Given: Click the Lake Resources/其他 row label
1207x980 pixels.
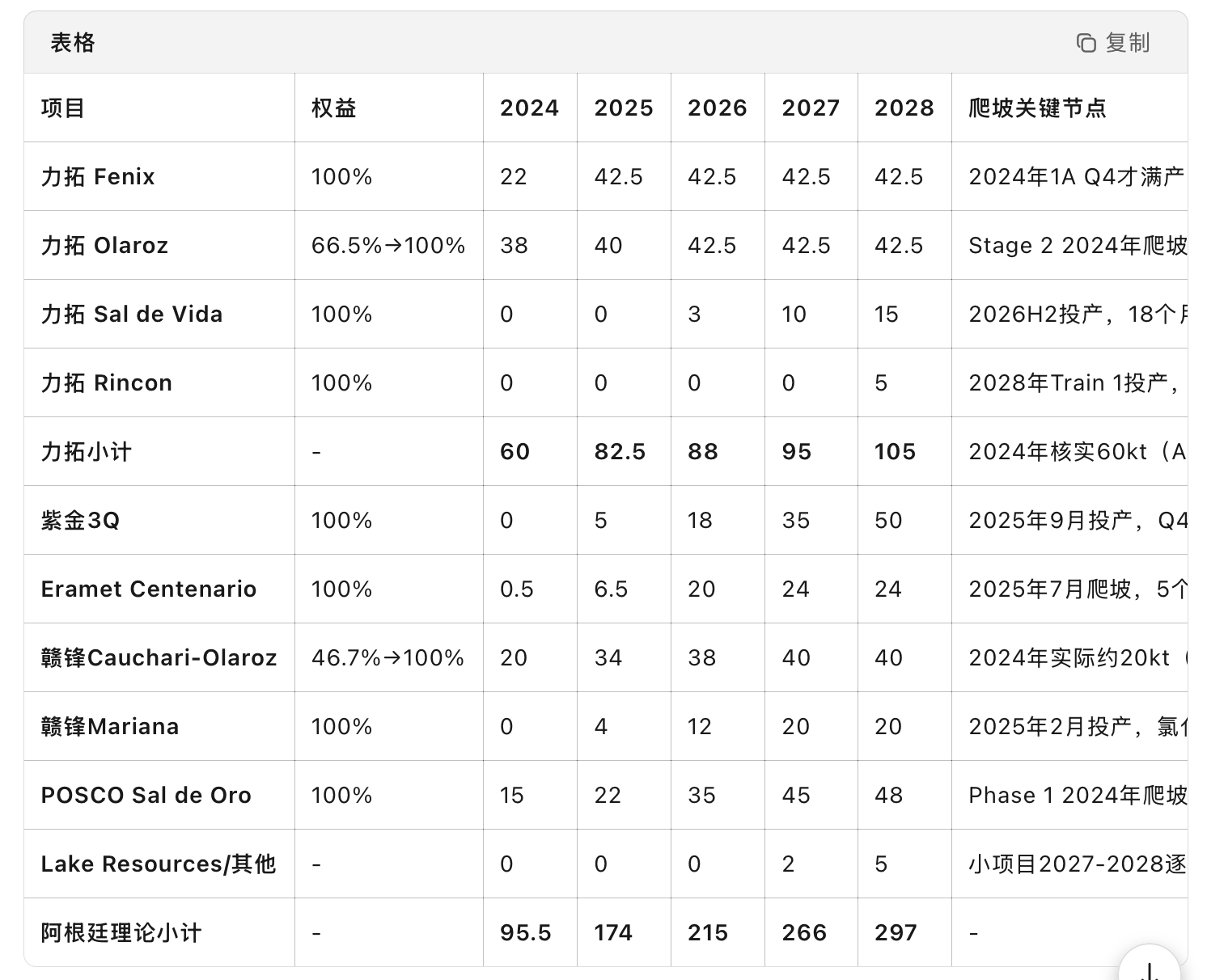Looking at the screenshot, I should click(x=159, y=864).
